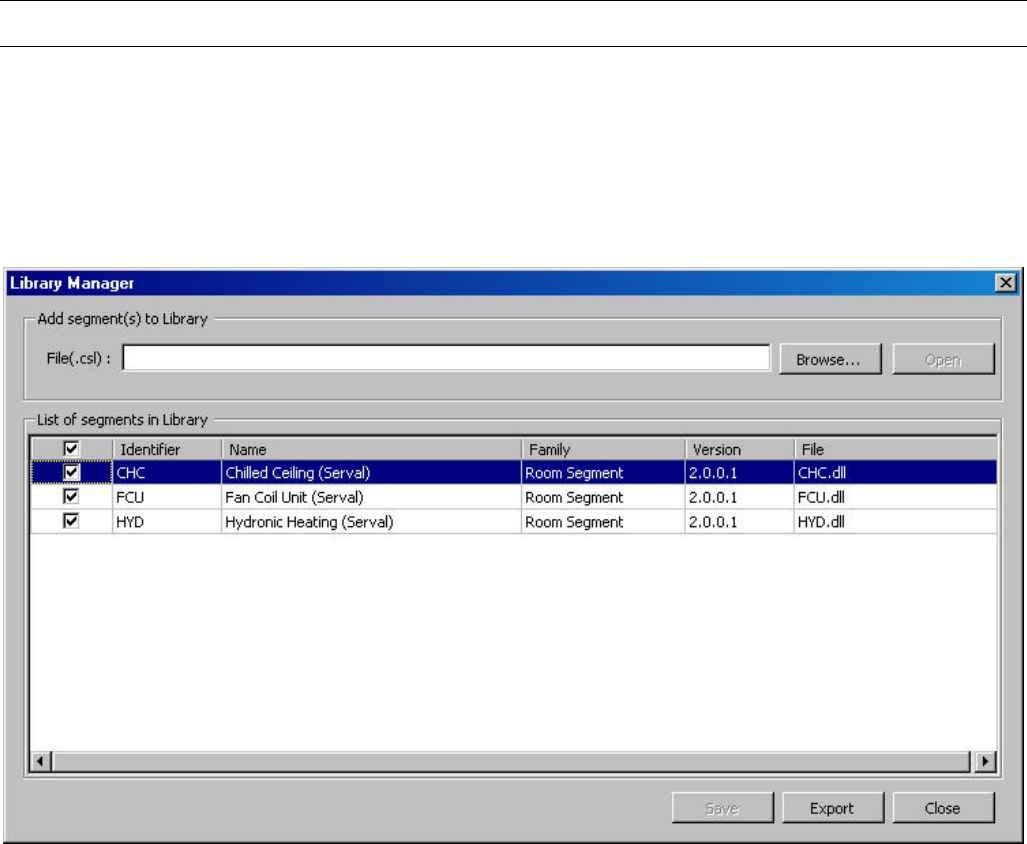Toggle the HYD segment checkbox
Viewport: 1027px width, 844px height.
point(71,522)
